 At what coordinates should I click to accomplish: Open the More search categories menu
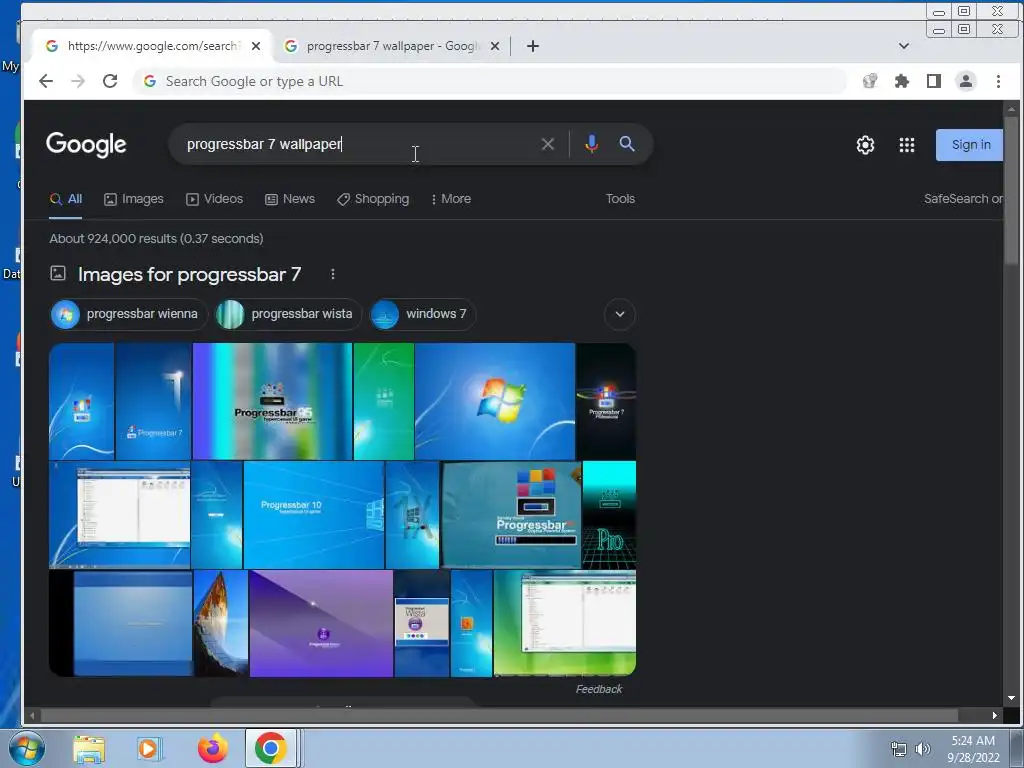[x=451, y=199]
